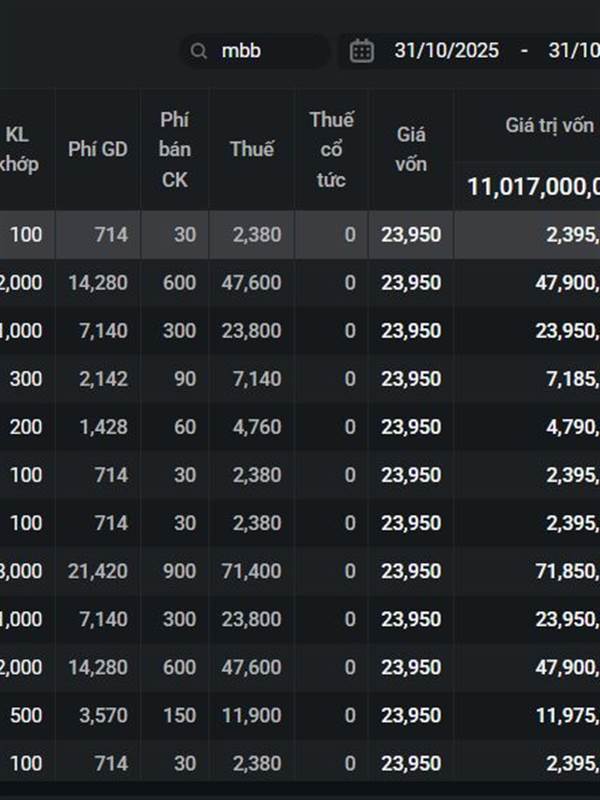Select the start date 31/10/2025
600x800 pixels.
pyautogui.click(x=446, y=51)
